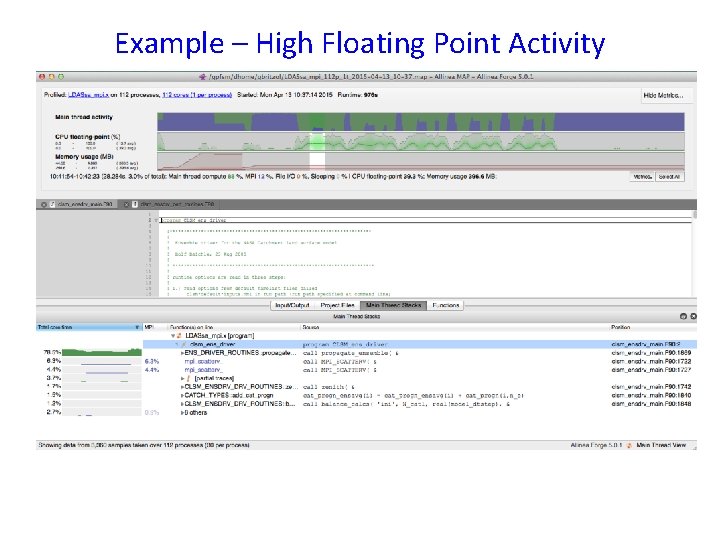The width and height of the screenshot is (720, 540).
Task: Click the Functions on line column header
Action: (x=233, y=327)
